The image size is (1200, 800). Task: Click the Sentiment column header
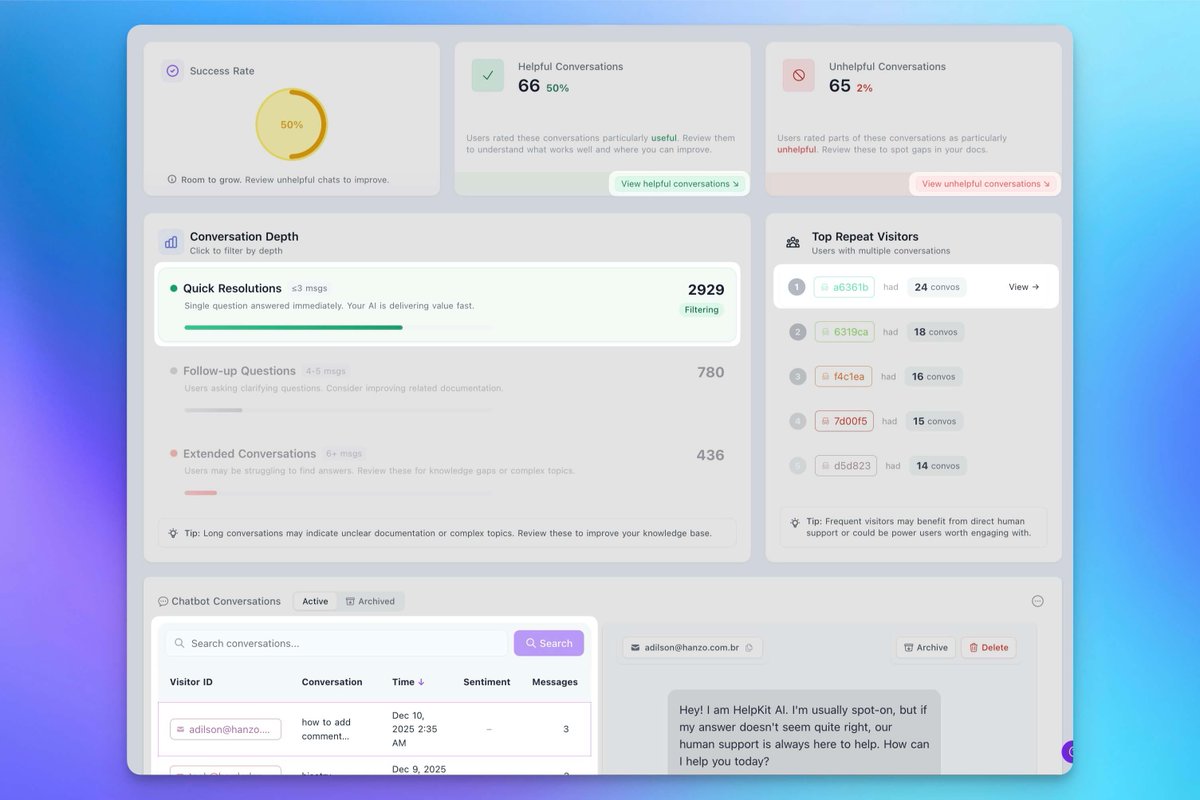pyautogui.click(x=487, y=682)
